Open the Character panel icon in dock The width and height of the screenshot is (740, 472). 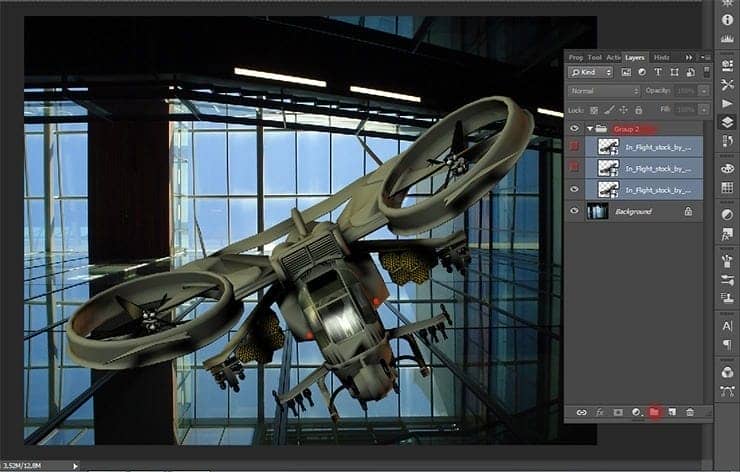pyautogui.click(x=727, y=326)
